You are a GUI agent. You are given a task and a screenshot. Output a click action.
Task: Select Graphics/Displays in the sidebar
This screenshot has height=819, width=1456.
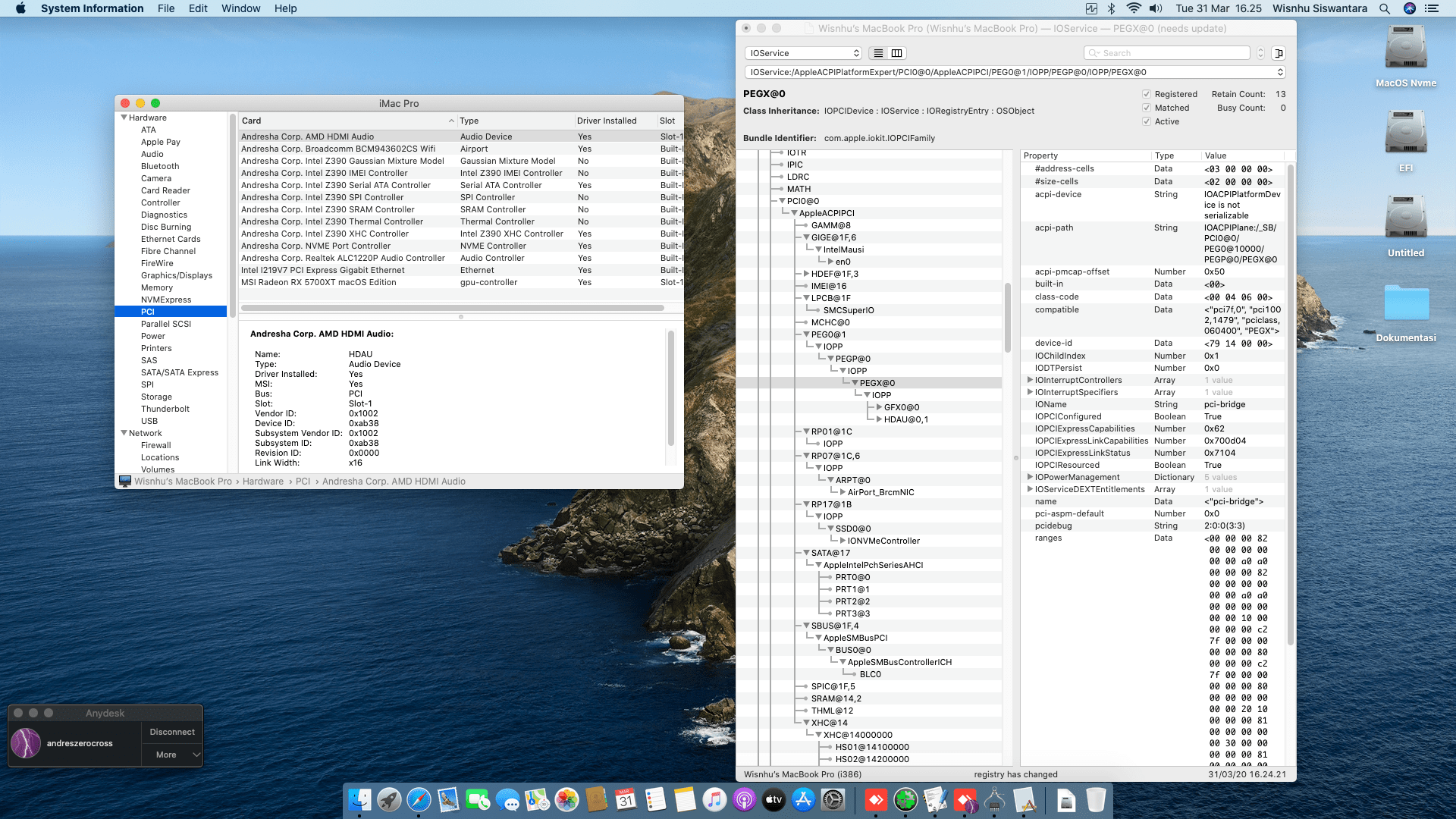(176, 275)
